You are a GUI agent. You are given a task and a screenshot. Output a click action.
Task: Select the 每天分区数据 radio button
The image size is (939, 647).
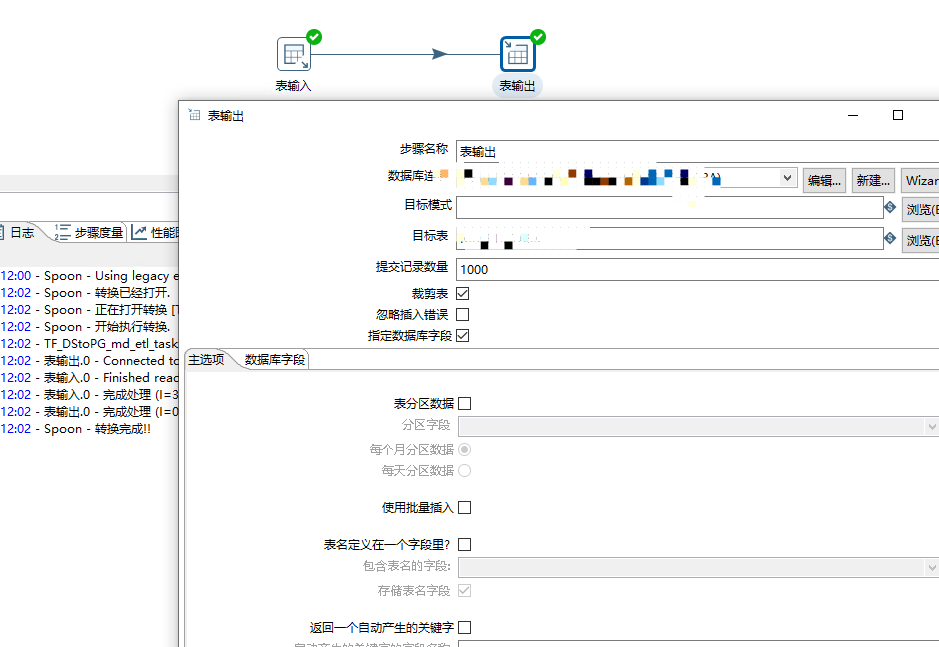pos(464,470)
